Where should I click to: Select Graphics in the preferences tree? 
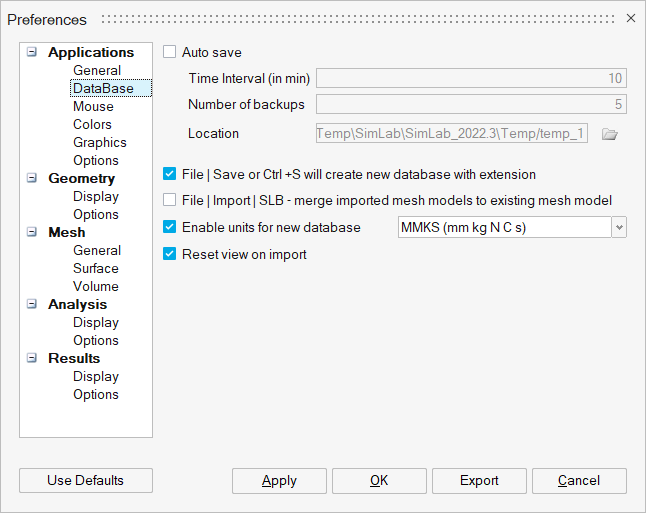(99, 142)
